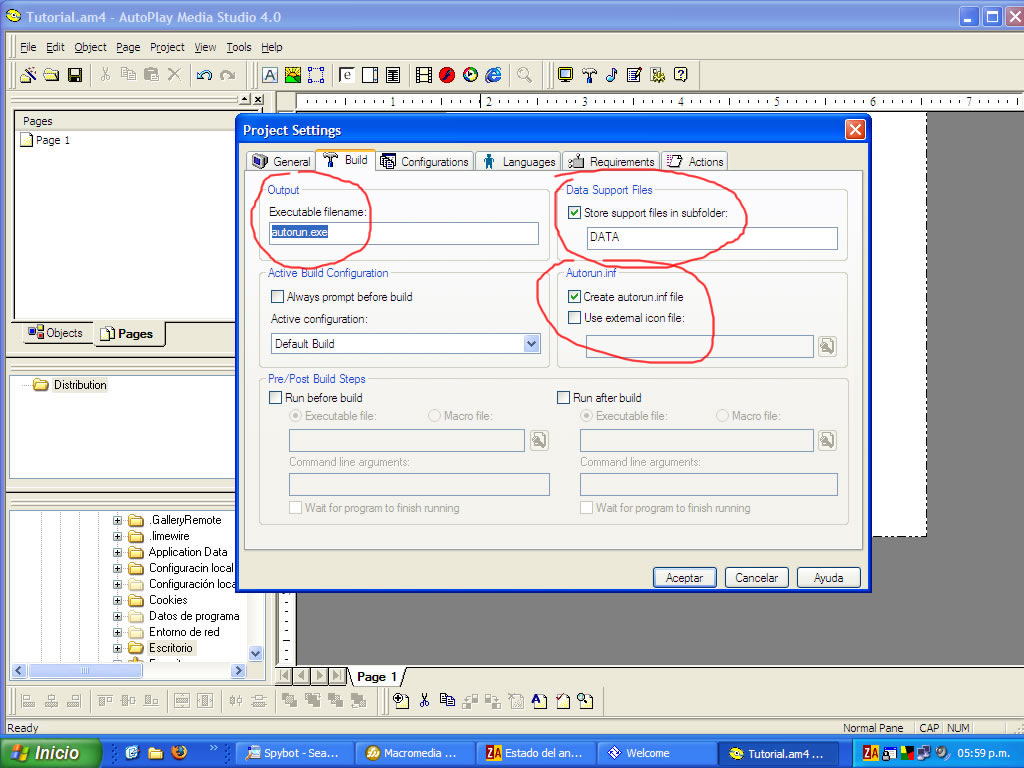Switch to the General tab
This screenshot has width=1024, height=768.
pos(281,161)
